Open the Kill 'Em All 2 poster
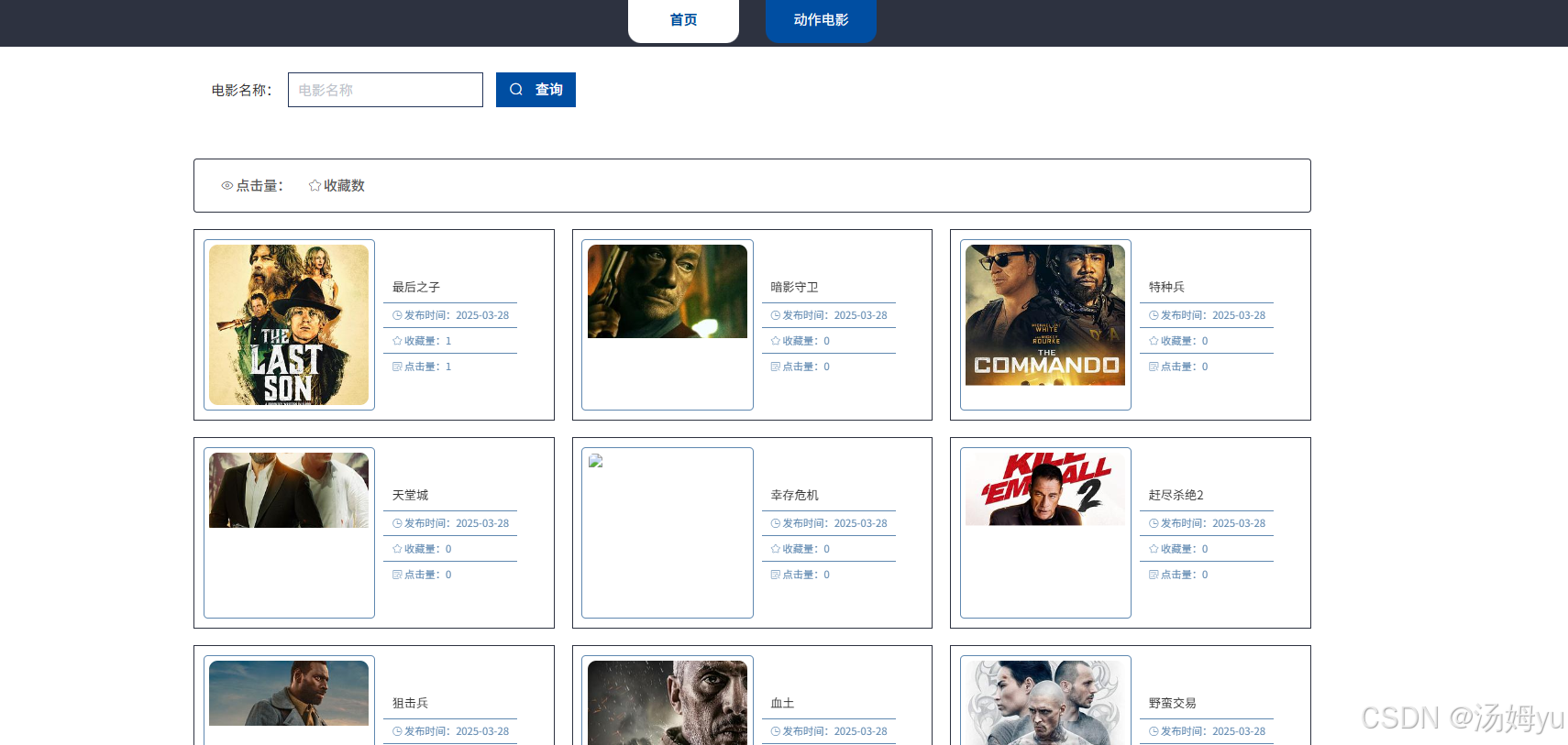 [1045, 489]
